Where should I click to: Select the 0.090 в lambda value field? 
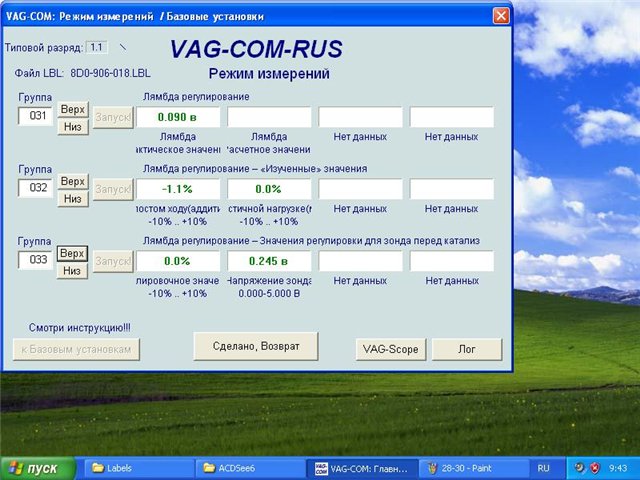tap(178, 117)
